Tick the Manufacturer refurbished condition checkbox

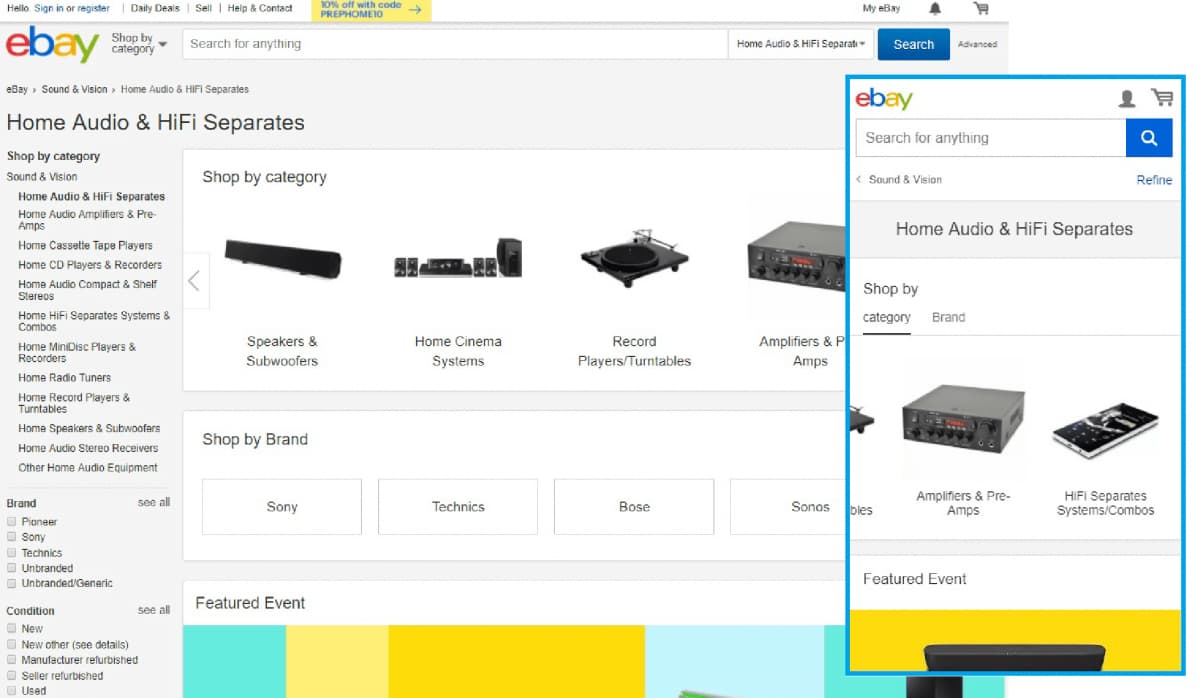(x=11, y=660)
